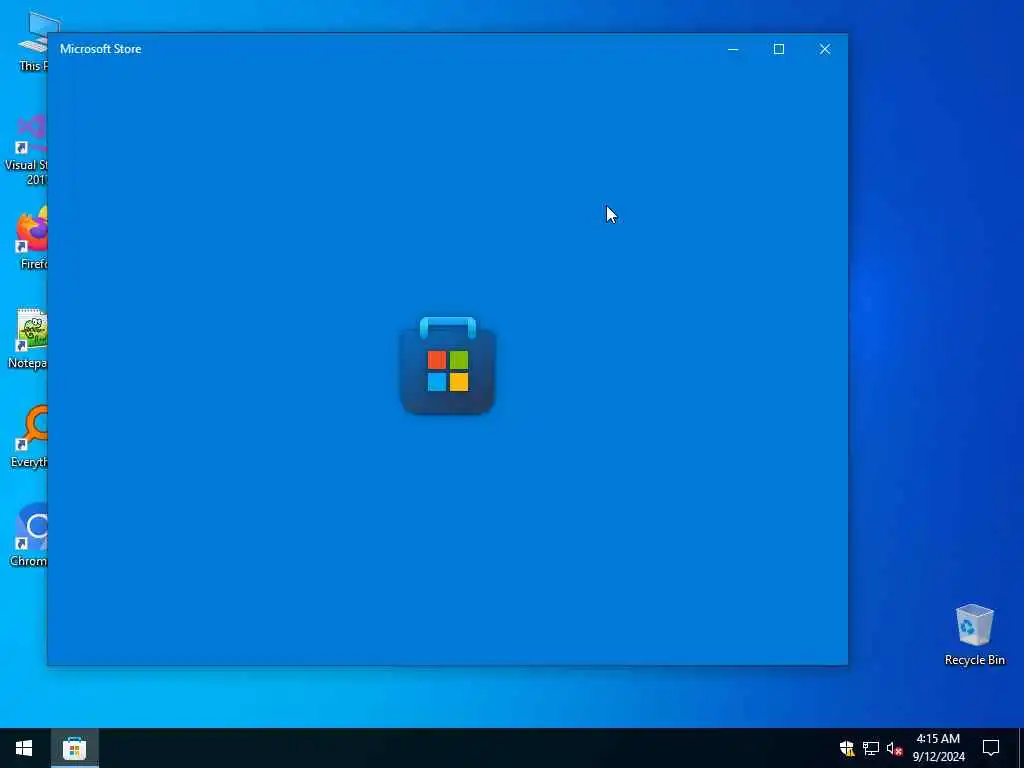Minimize the Microsoft Store window
Image resolution: width=1024 pixels, height=768 pixels.
click(x=733, y=49)
